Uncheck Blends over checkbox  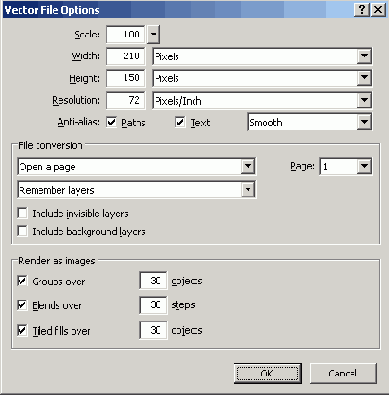pyautogui.click(x=22, y=305)
